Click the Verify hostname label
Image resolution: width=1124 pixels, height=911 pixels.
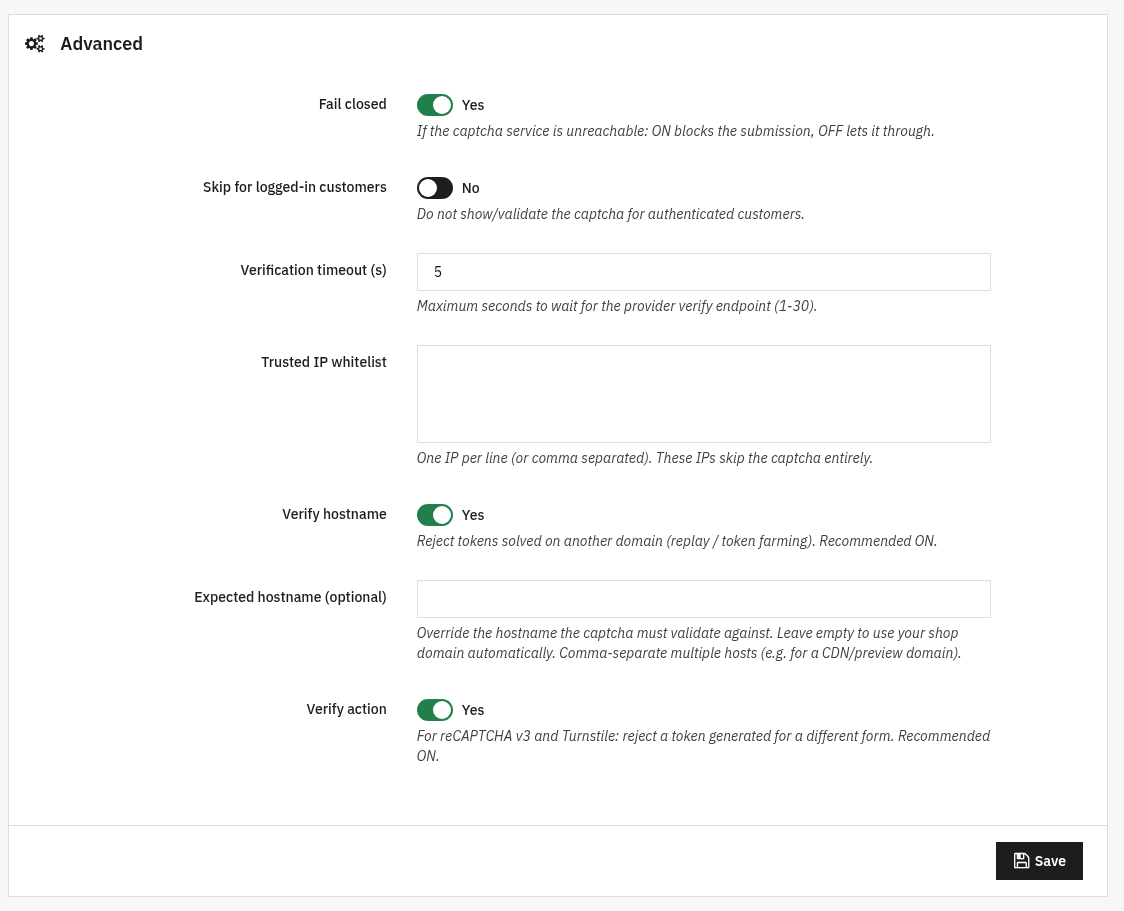point(335,514)
